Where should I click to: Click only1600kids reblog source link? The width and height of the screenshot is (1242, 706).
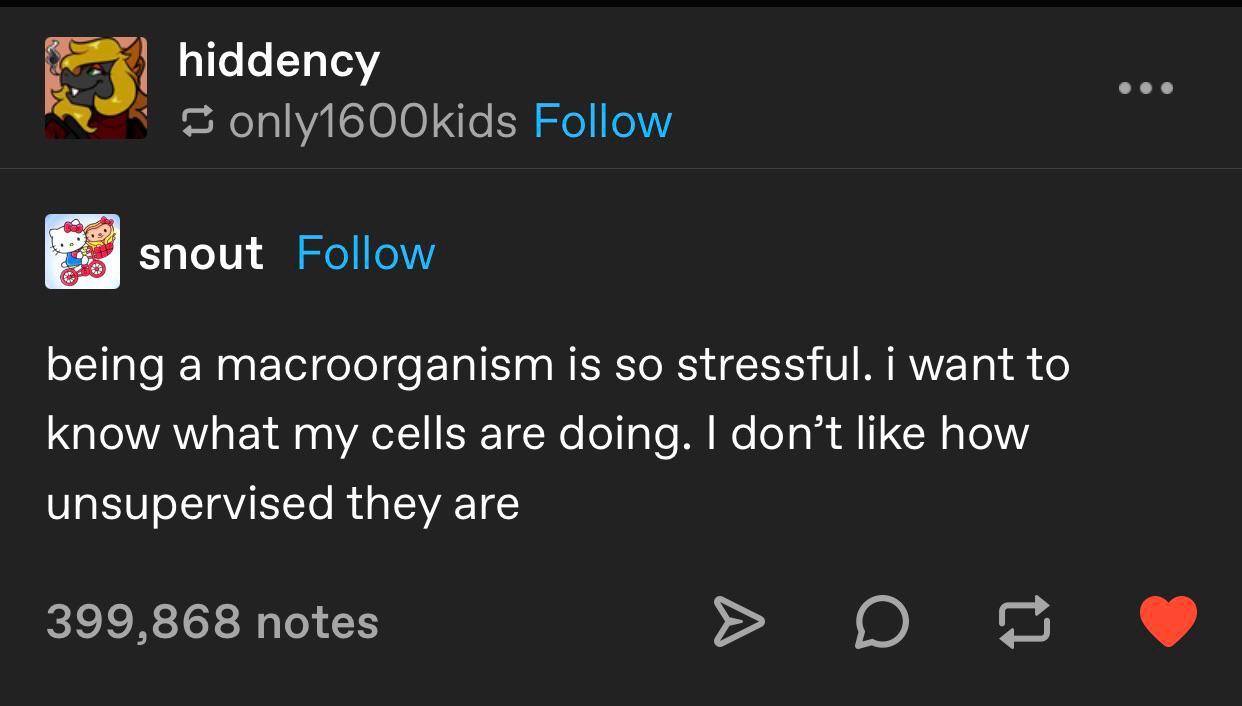tap(373, 121)
